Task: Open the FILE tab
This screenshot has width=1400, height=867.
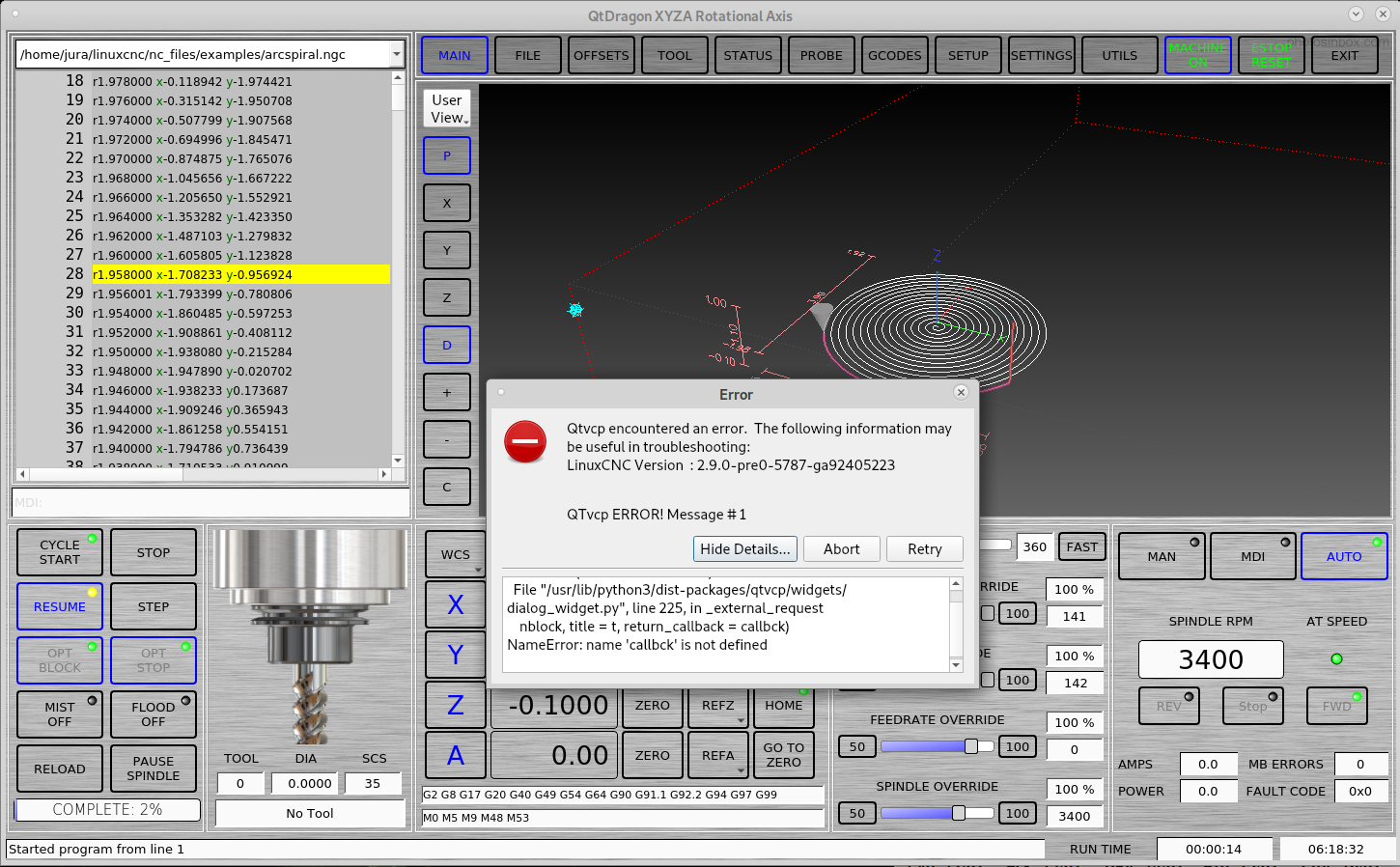Action: click(528, 55)
